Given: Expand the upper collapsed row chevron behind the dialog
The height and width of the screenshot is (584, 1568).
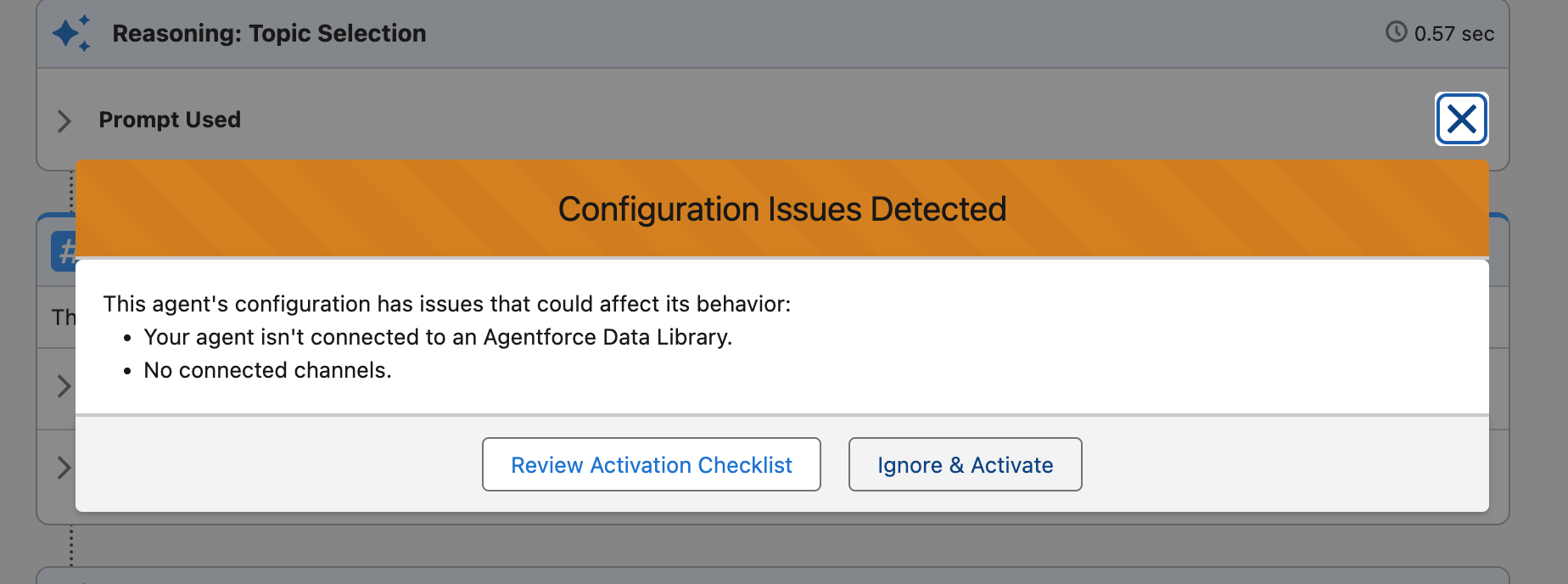Looking at the screenshot, I should point(64,386).
